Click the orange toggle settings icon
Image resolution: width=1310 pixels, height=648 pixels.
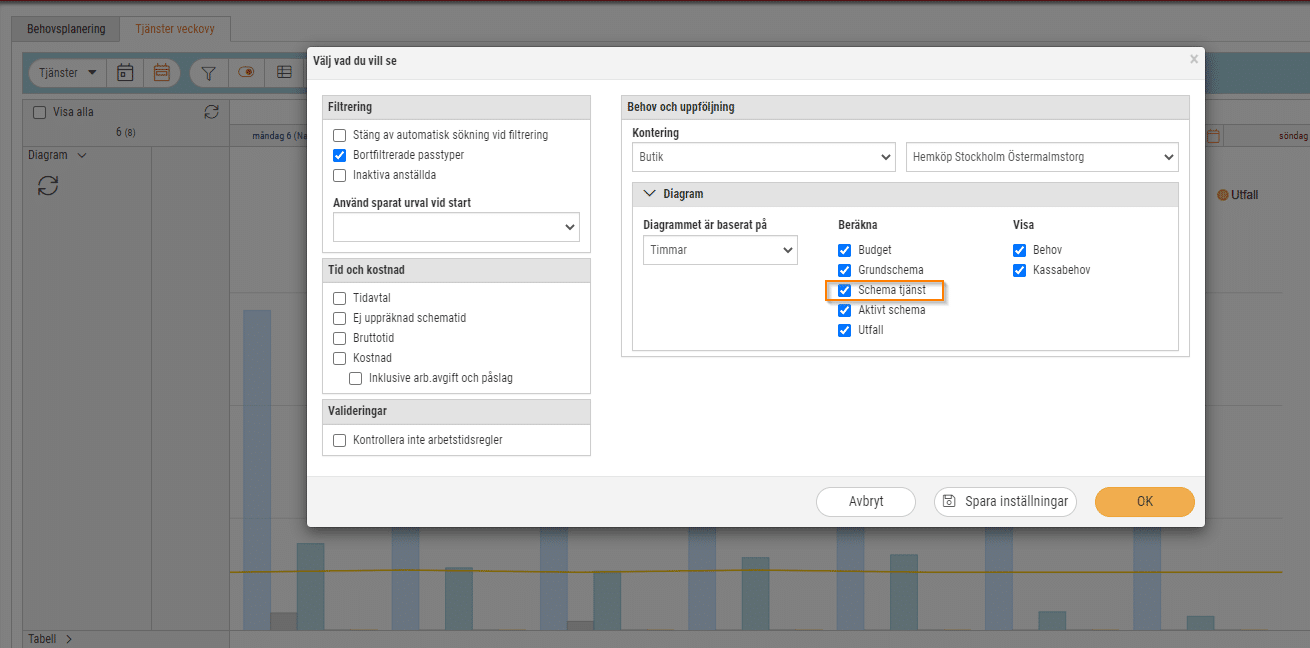(x=246, y=72)
